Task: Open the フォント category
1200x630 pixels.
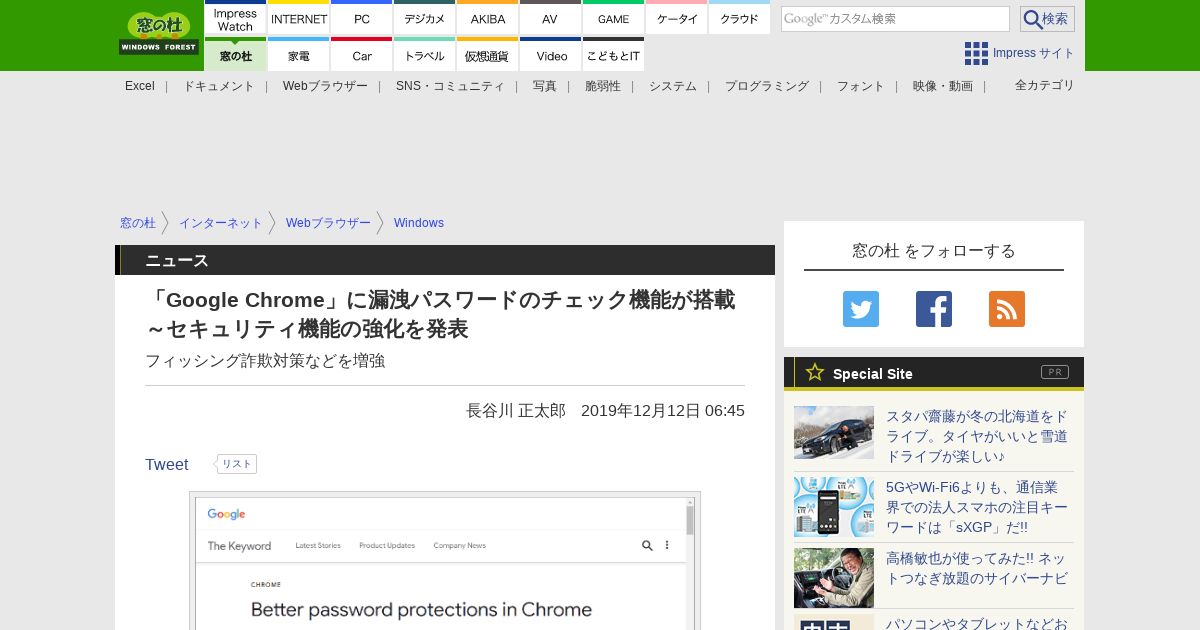Action: tap(861, 86)
